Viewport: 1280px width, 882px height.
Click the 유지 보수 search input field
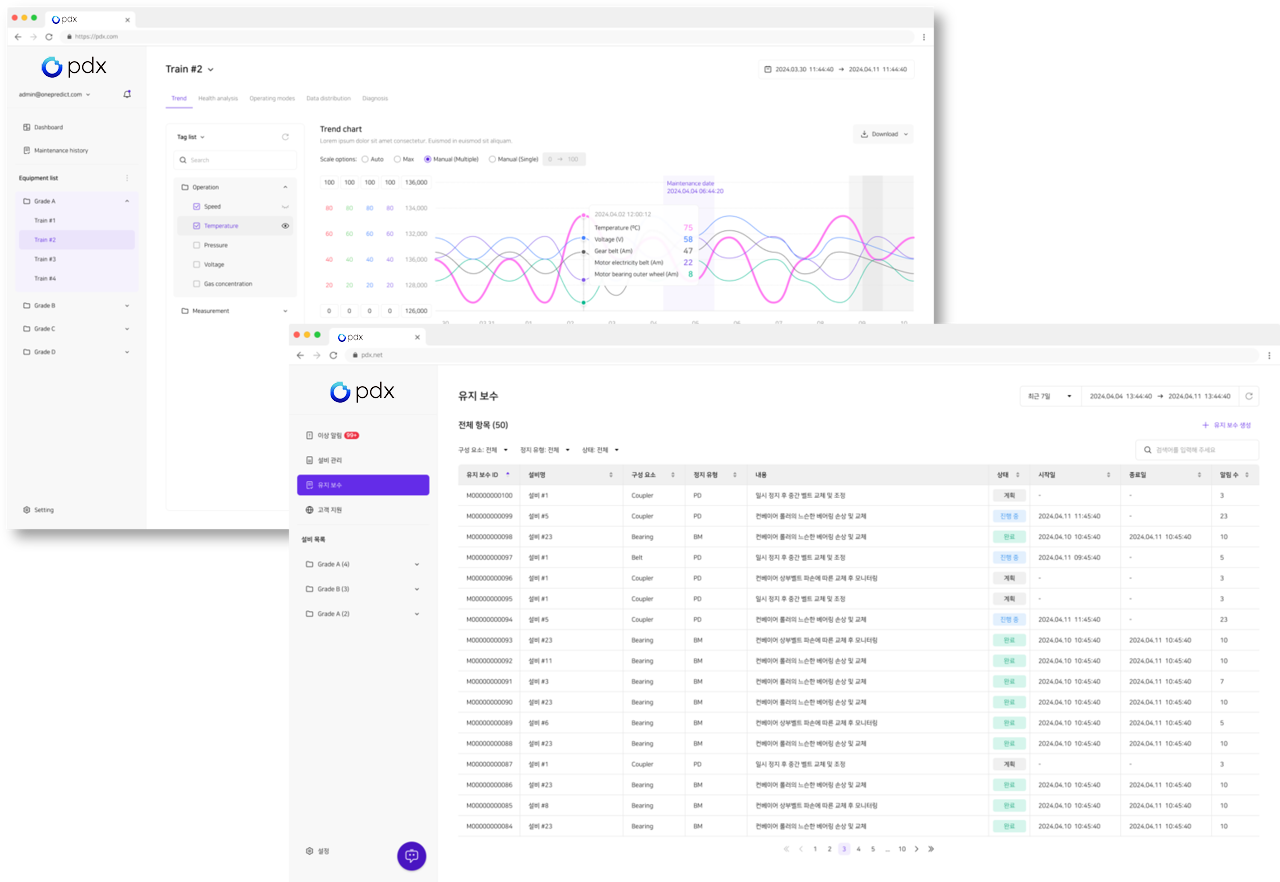click(x=1197, y=450)
